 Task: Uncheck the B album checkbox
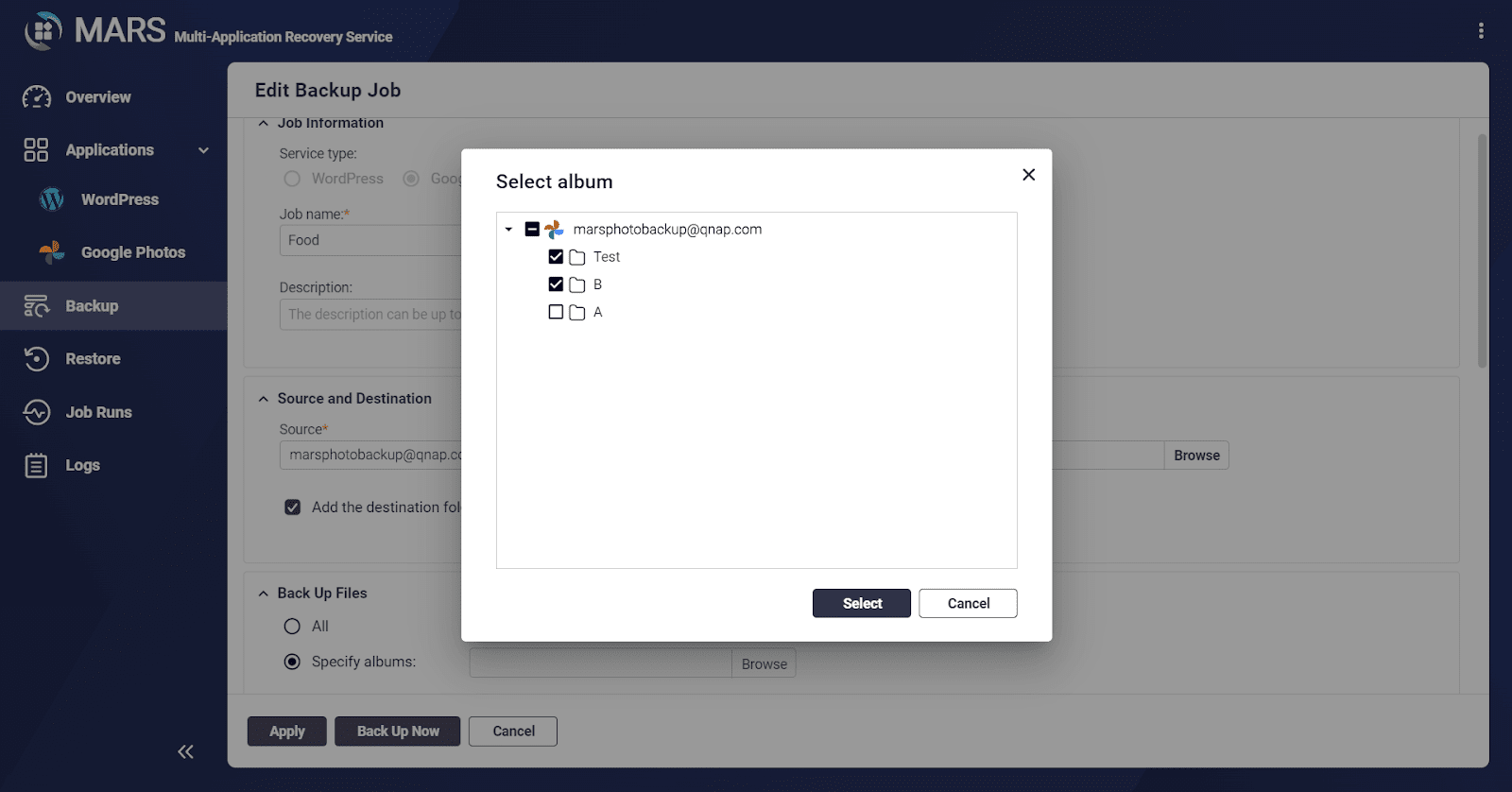point(556,284)
